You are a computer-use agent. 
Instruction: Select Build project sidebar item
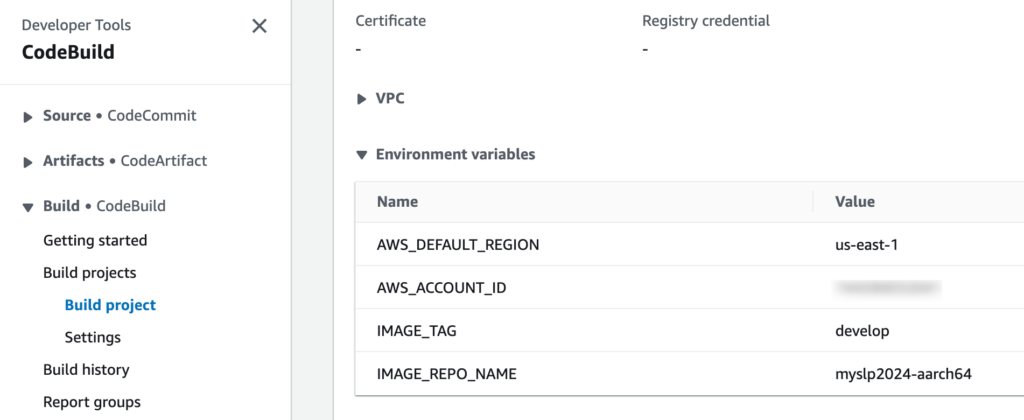pyautogui.click(x=110, y=305)
